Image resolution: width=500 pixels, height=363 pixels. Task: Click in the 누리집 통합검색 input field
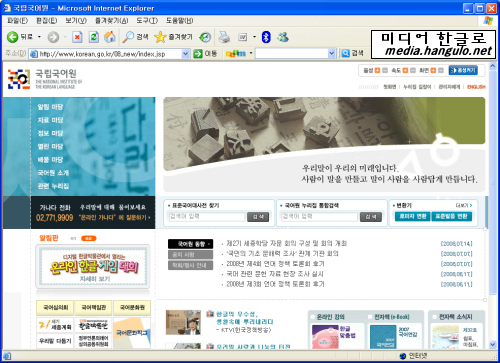point(319,217)
